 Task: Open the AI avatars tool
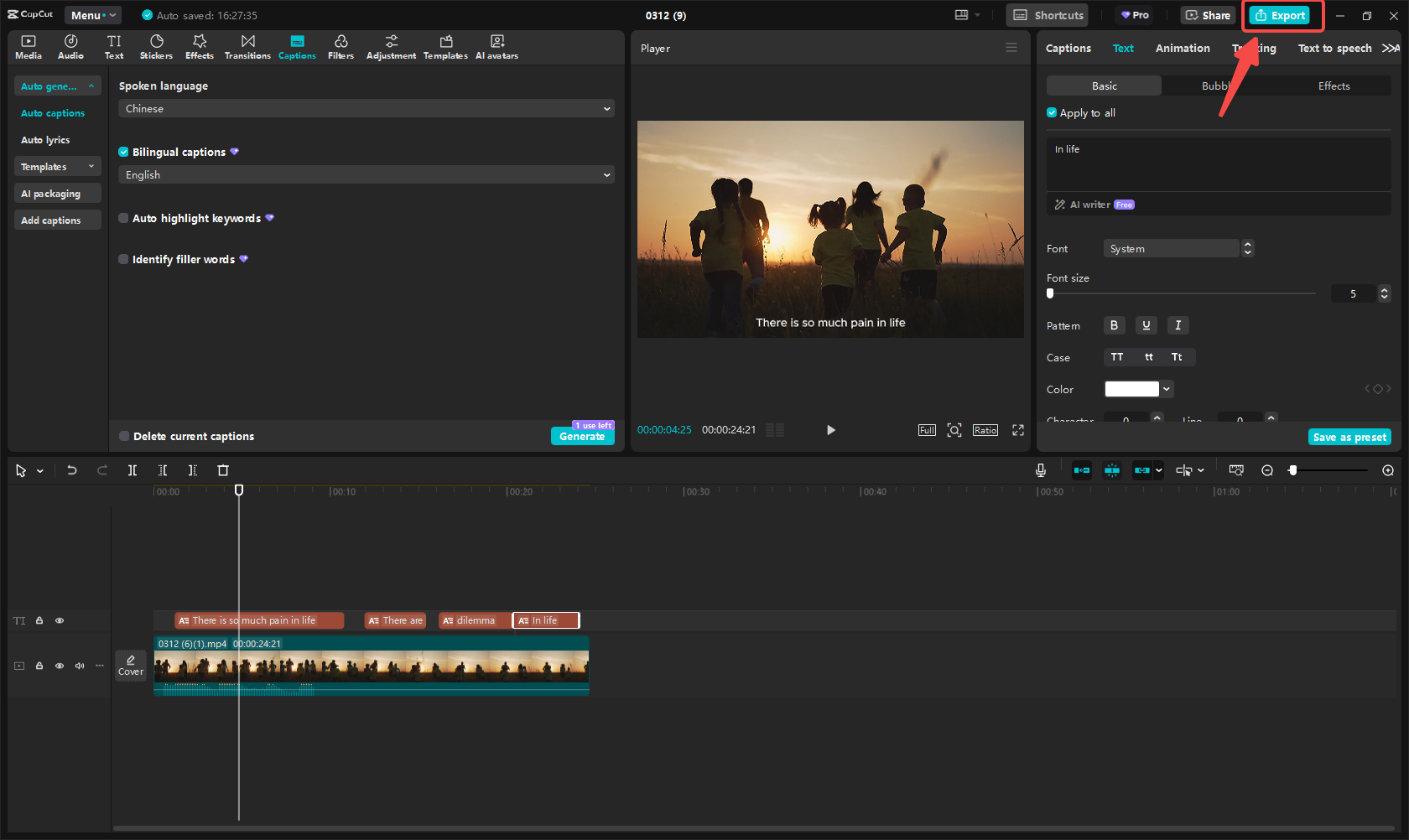(x=497, y=47)
